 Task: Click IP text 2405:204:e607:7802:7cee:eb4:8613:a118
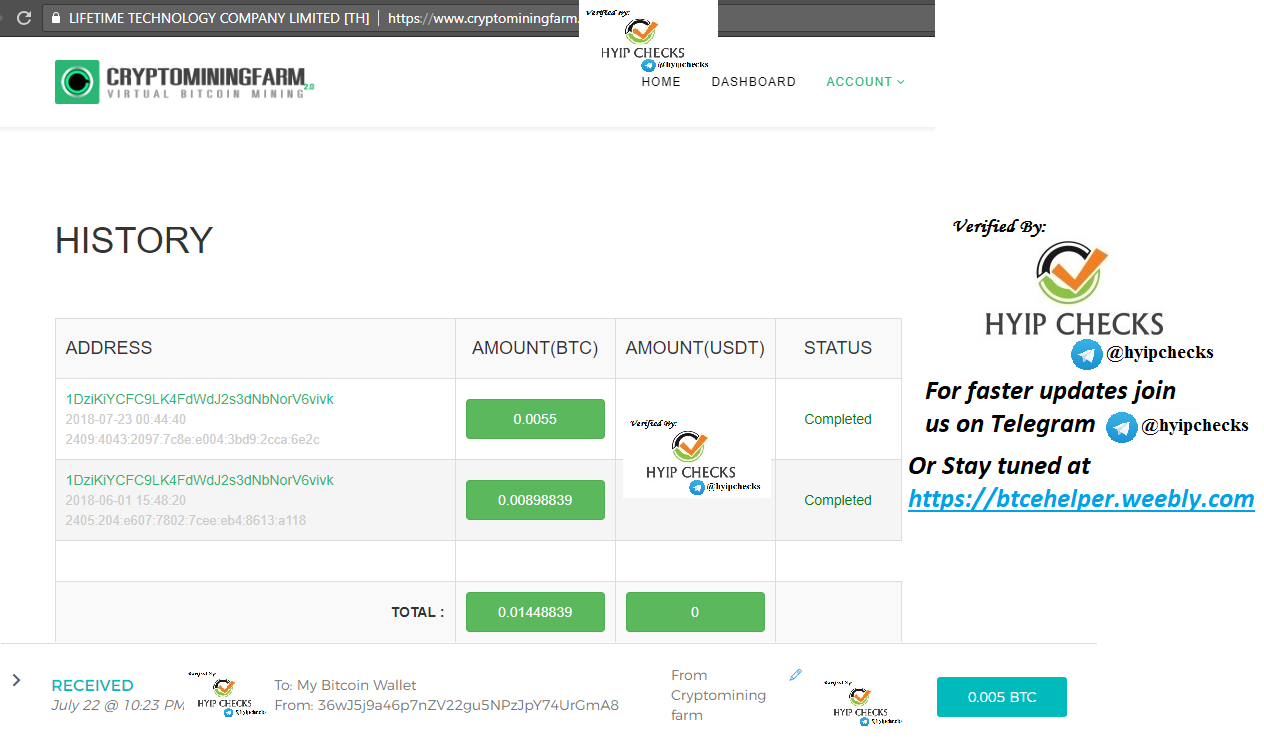[186, 520]
